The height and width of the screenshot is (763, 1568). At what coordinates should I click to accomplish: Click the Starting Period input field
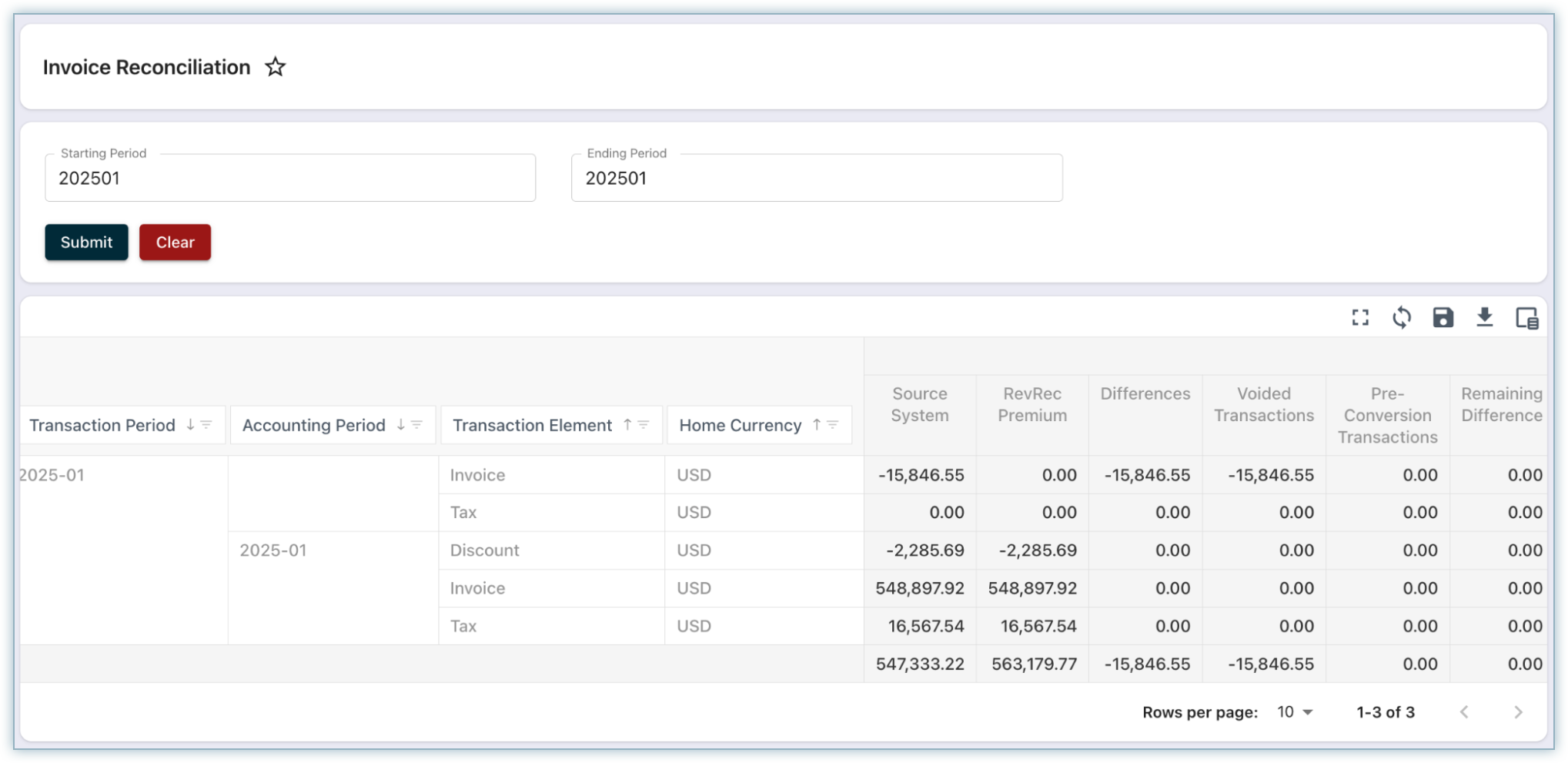(290, 179)
